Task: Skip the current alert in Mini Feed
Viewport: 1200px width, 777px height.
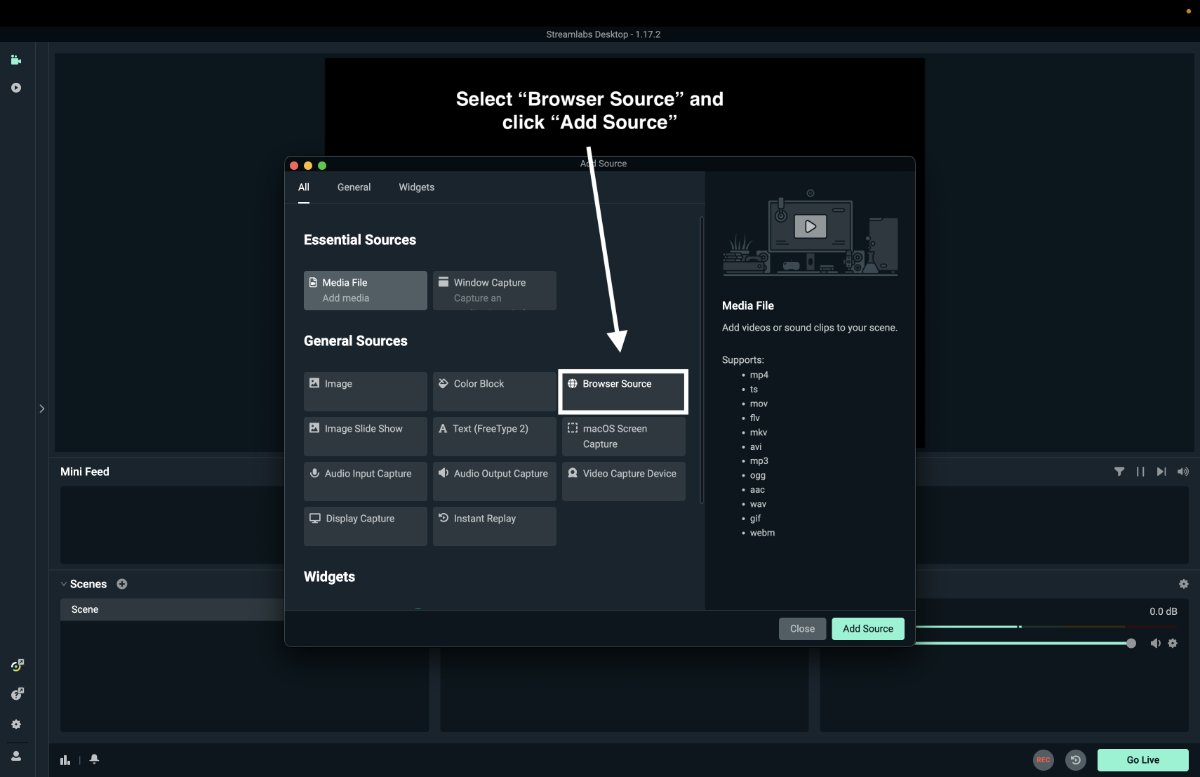Action: pos(1161,472)
